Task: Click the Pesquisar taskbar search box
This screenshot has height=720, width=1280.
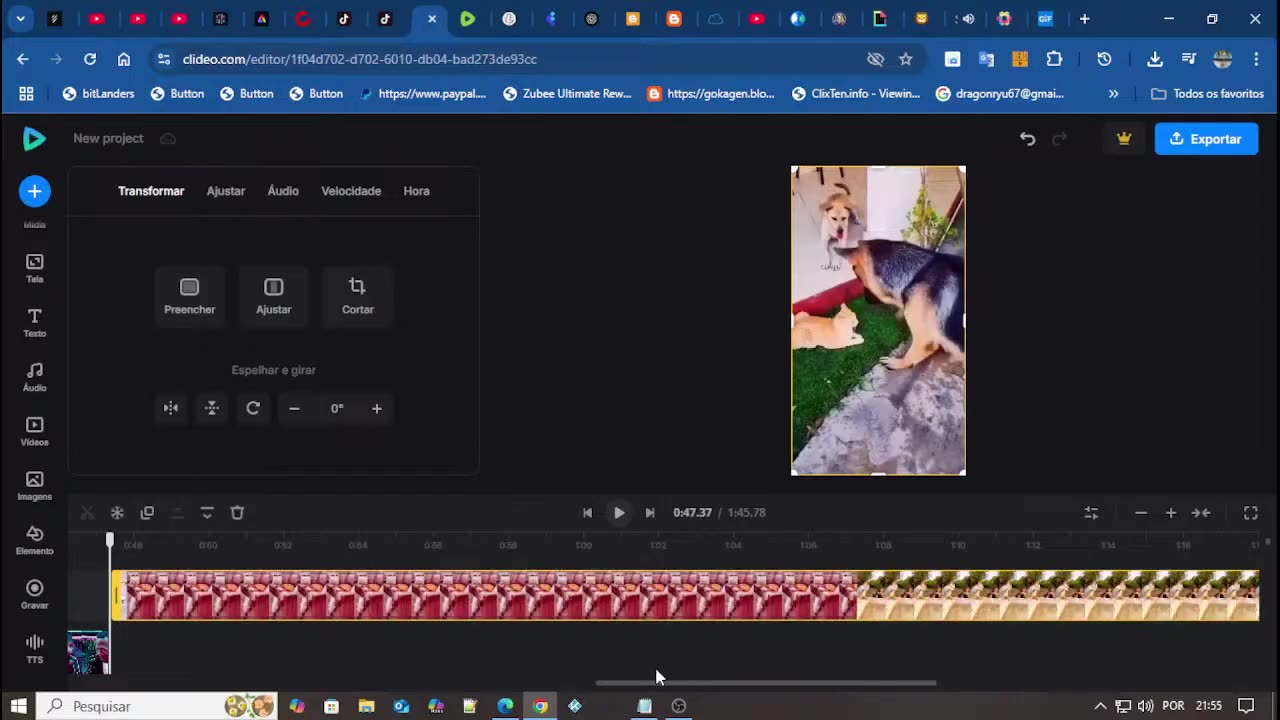Action: tap(158, 706)
